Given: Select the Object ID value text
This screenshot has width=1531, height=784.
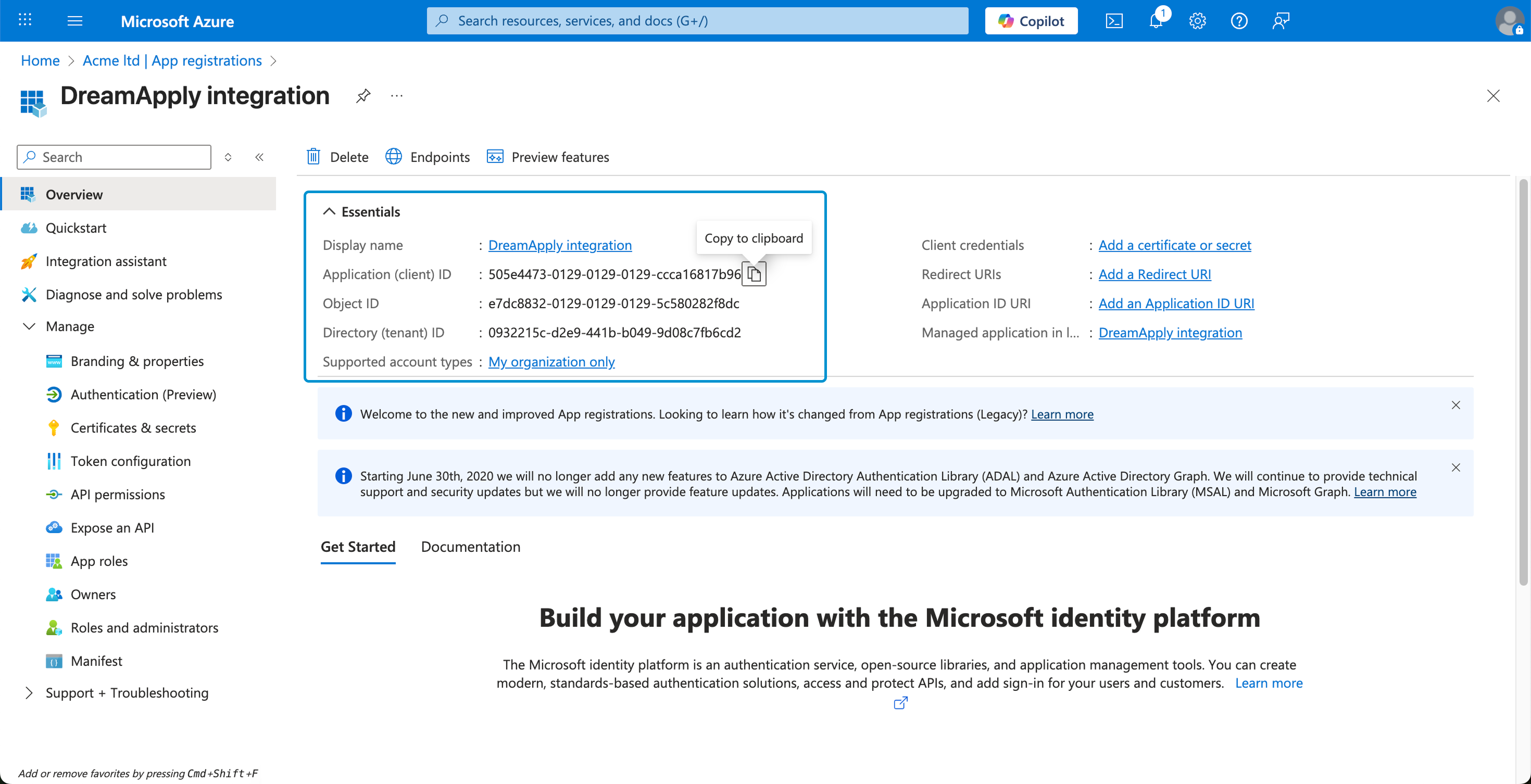Looking at the screenshot, I should pyautogui.click(x=613, y=303).
